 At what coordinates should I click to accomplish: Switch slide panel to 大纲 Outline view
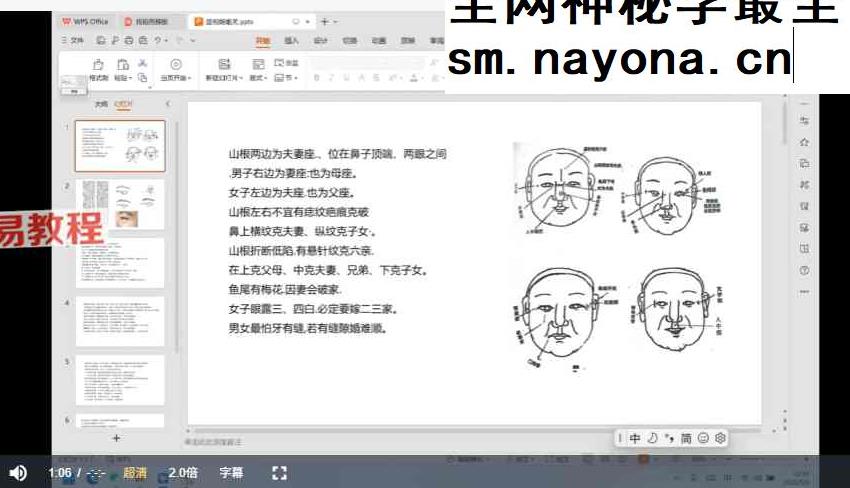[101, 104]
